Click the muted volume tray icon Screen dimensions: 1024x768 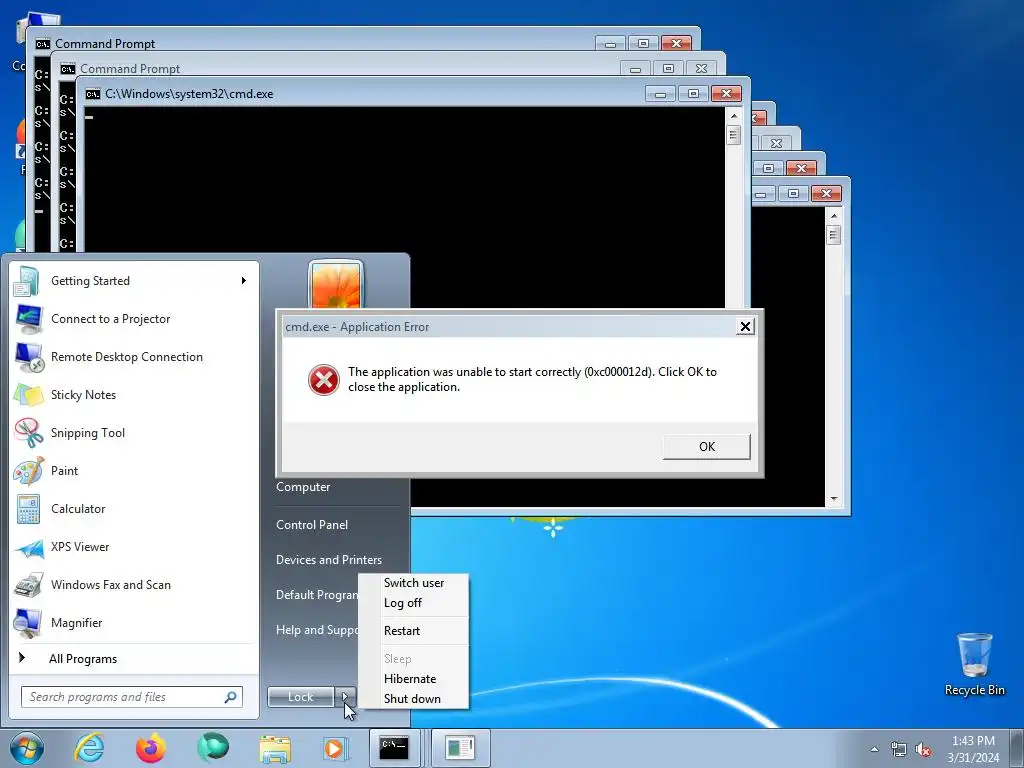click(923, 749)
